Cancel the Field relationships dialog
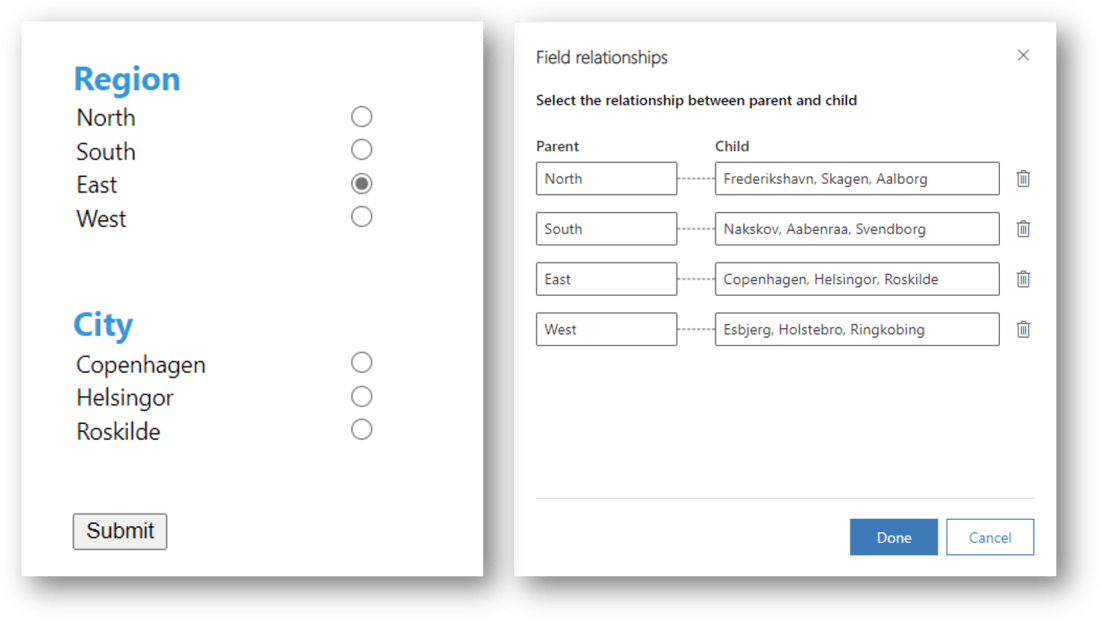This screenshot has width=1100, height=636. 989,537
